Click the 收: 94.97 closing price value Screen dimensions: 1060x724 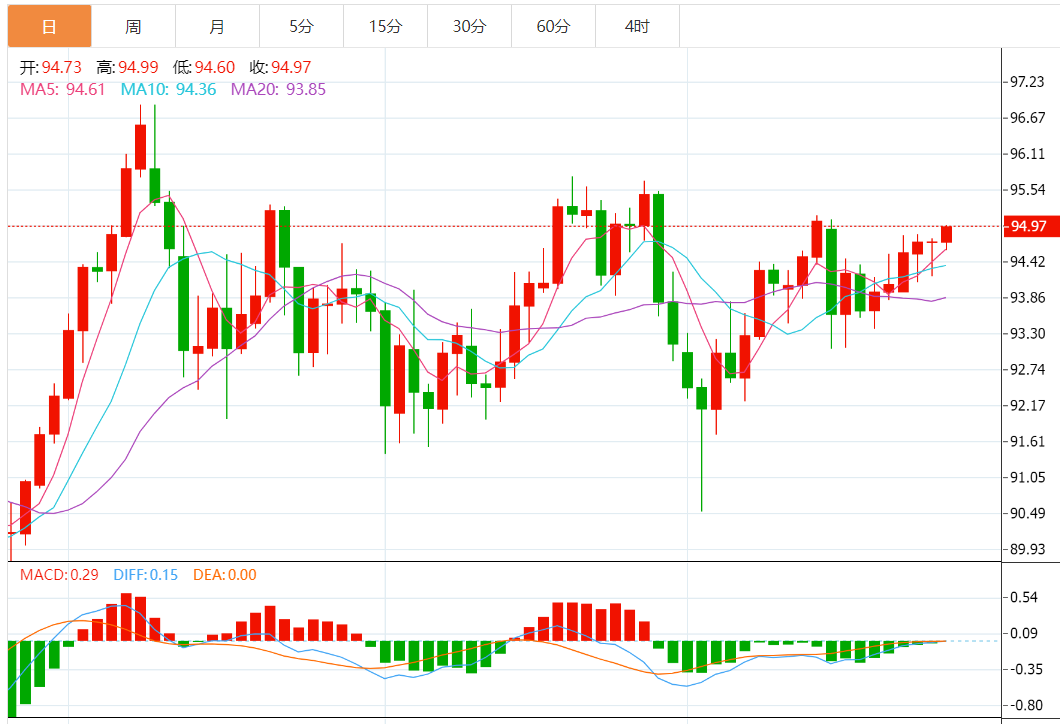[280, 67]
